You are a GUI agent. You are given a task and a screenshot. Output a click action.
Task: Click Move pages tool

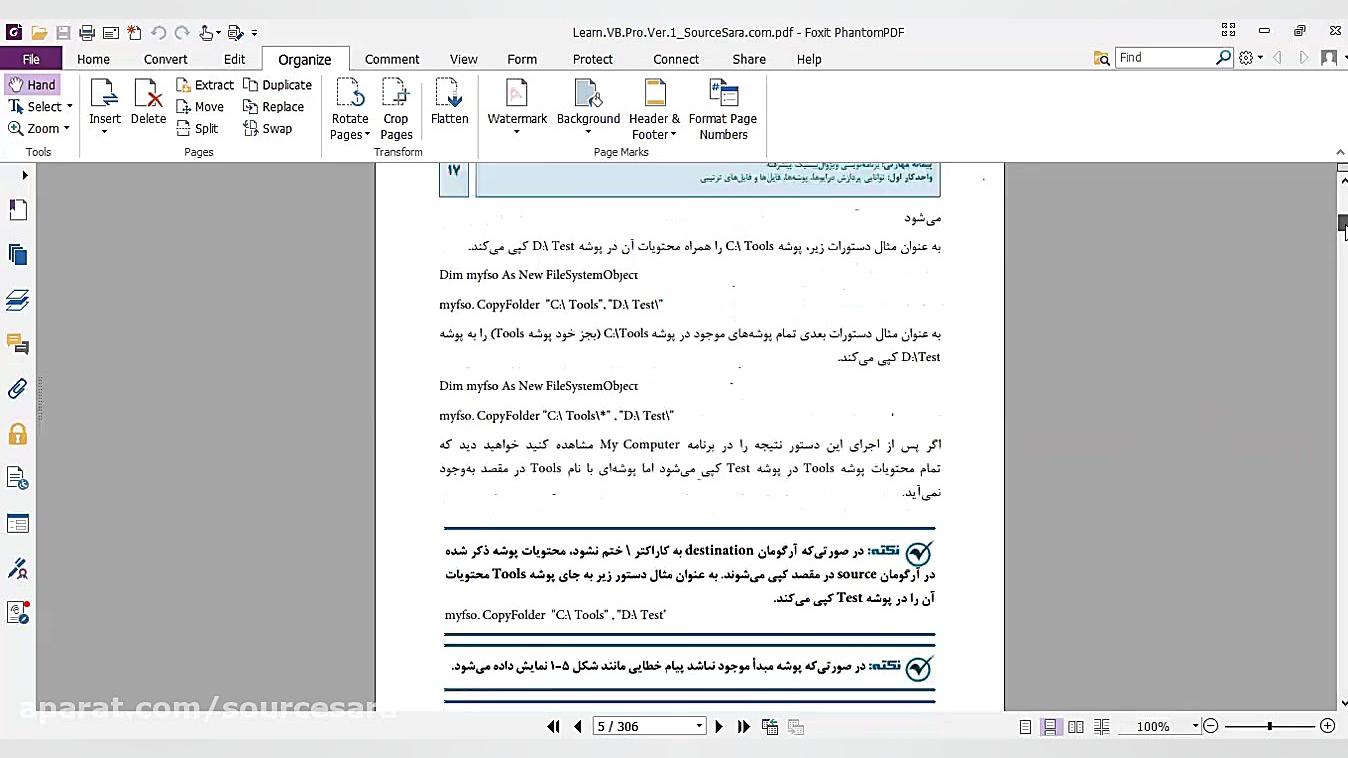200,107
